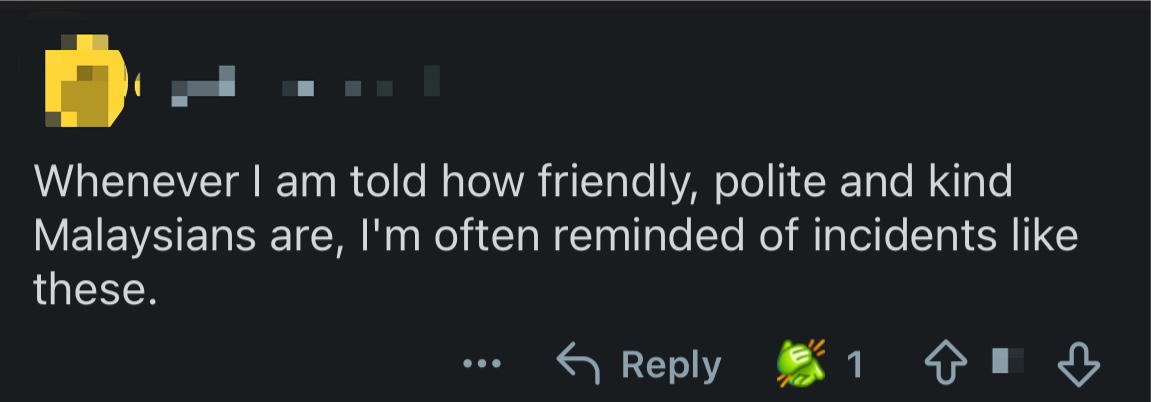This screenshot has height=402, width=1151.
Task: Open the blurred username profile link
Action: tap(206, 86)
